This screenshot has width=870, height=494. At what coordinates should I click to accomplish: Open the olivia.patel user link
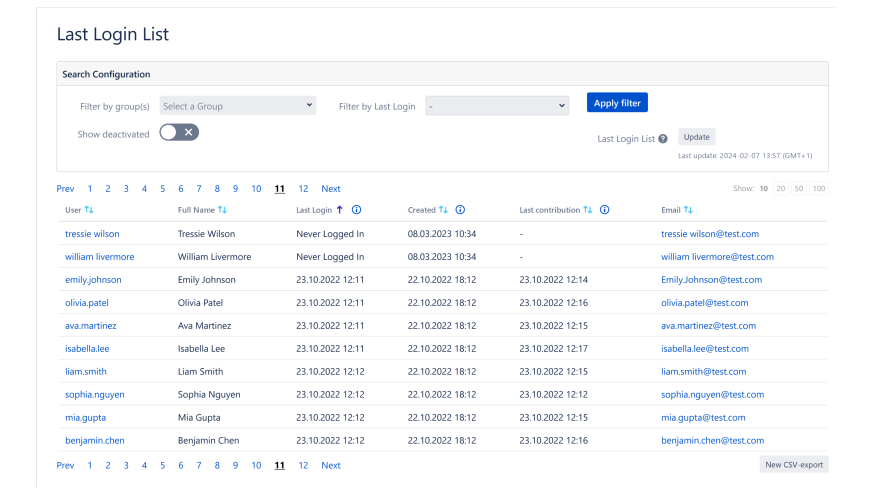[x=87, y=303]
